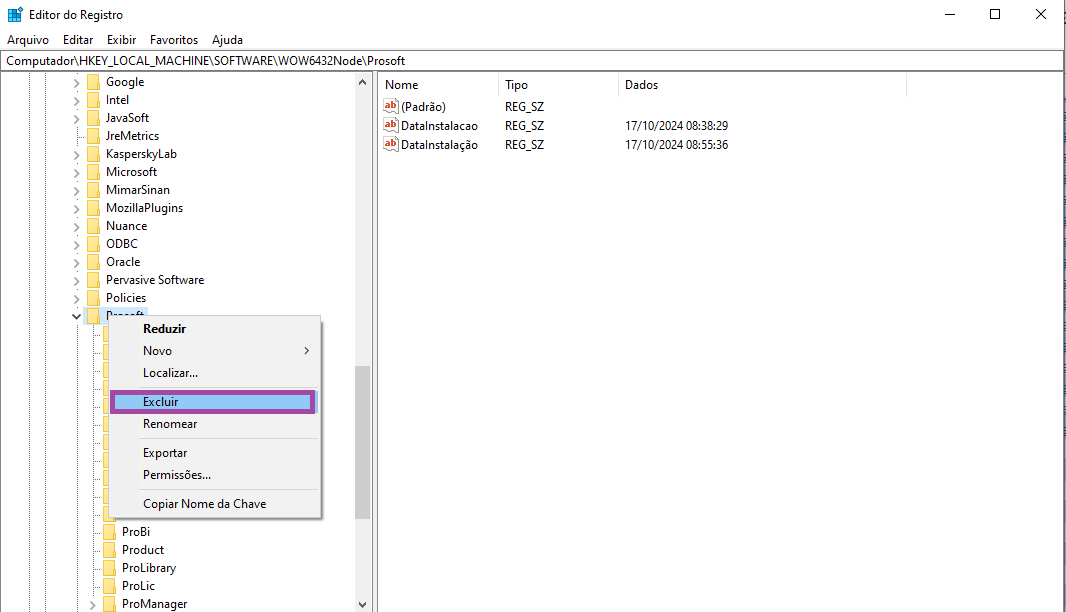Viewport: 1066px width, 612px height.
Task: Click the Nome column header
Action: (439, 85)
